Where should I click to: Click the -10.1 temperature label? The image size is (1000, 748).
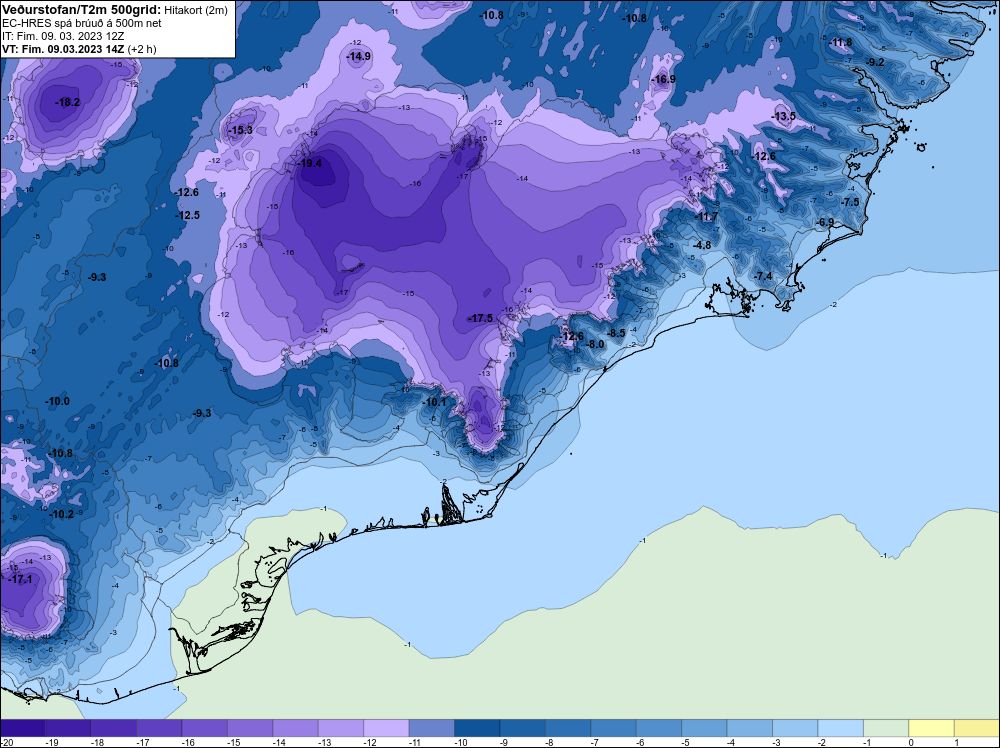pos(435,402)
